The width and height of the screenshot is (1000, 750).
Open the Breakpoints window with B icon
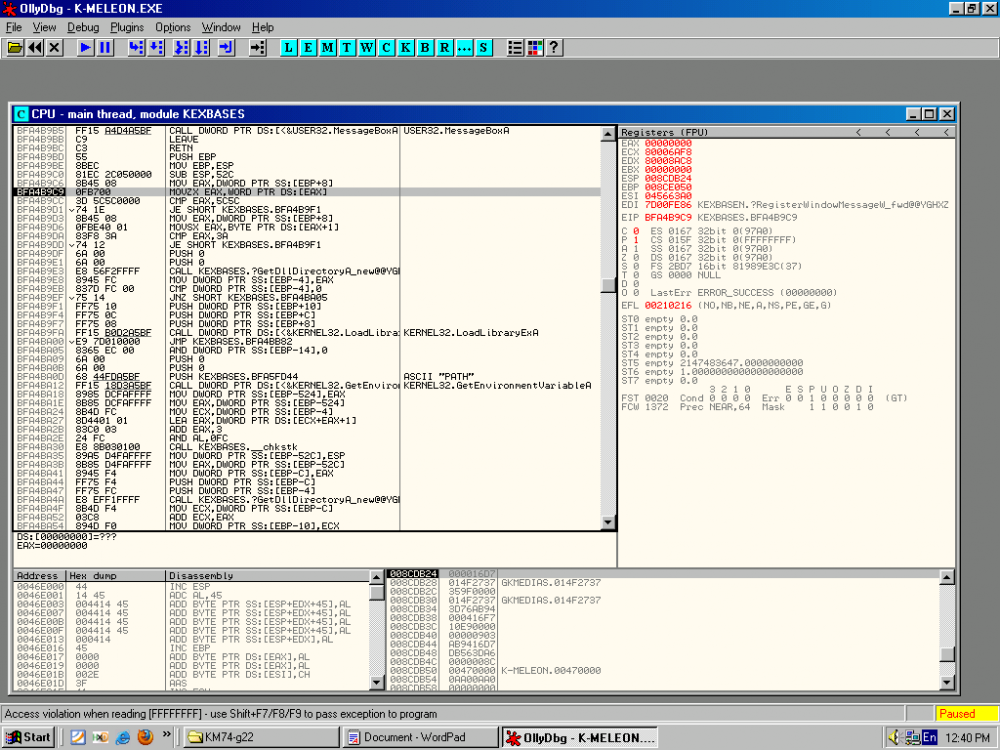425,47
